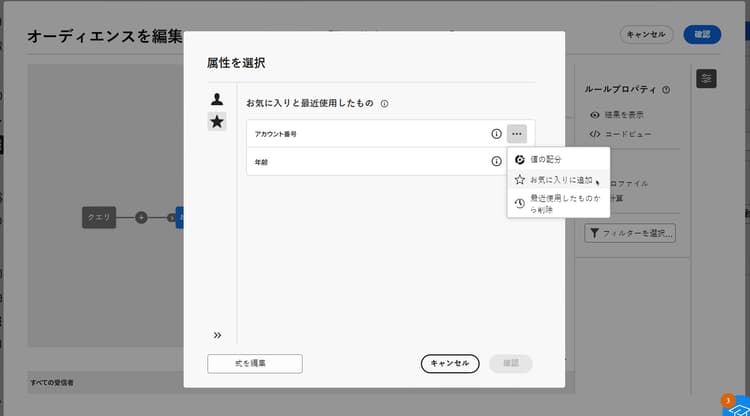The width and height of the screenshot is (750, 416).
Task: Click info icon next to お気に入りと最近使用したもの
Action: [x=384, y=103]
